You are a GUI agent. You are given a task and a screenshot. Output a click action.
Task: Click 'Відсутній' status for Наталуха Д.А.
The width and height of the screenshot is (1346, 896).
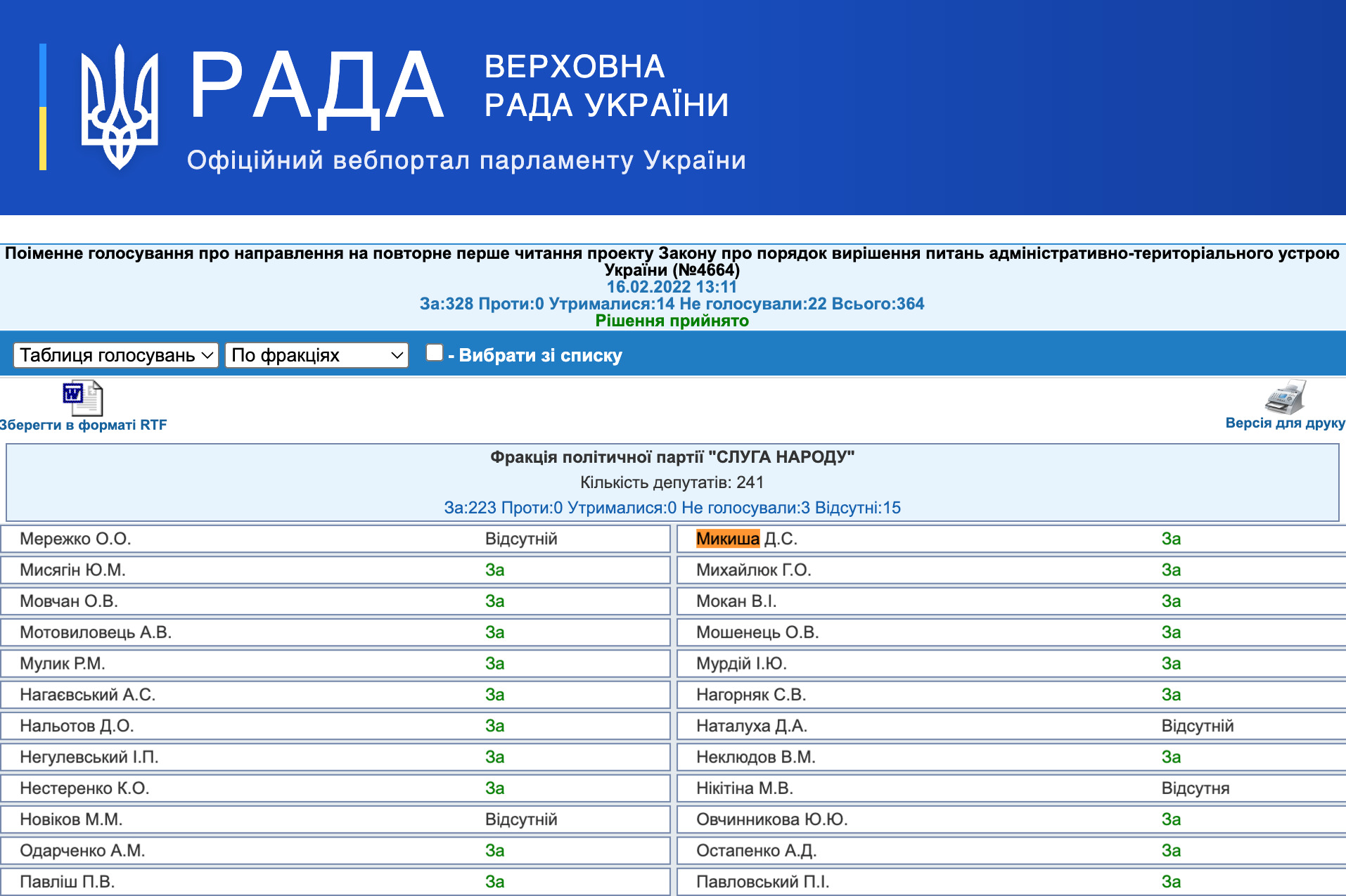coord(1198,726)
